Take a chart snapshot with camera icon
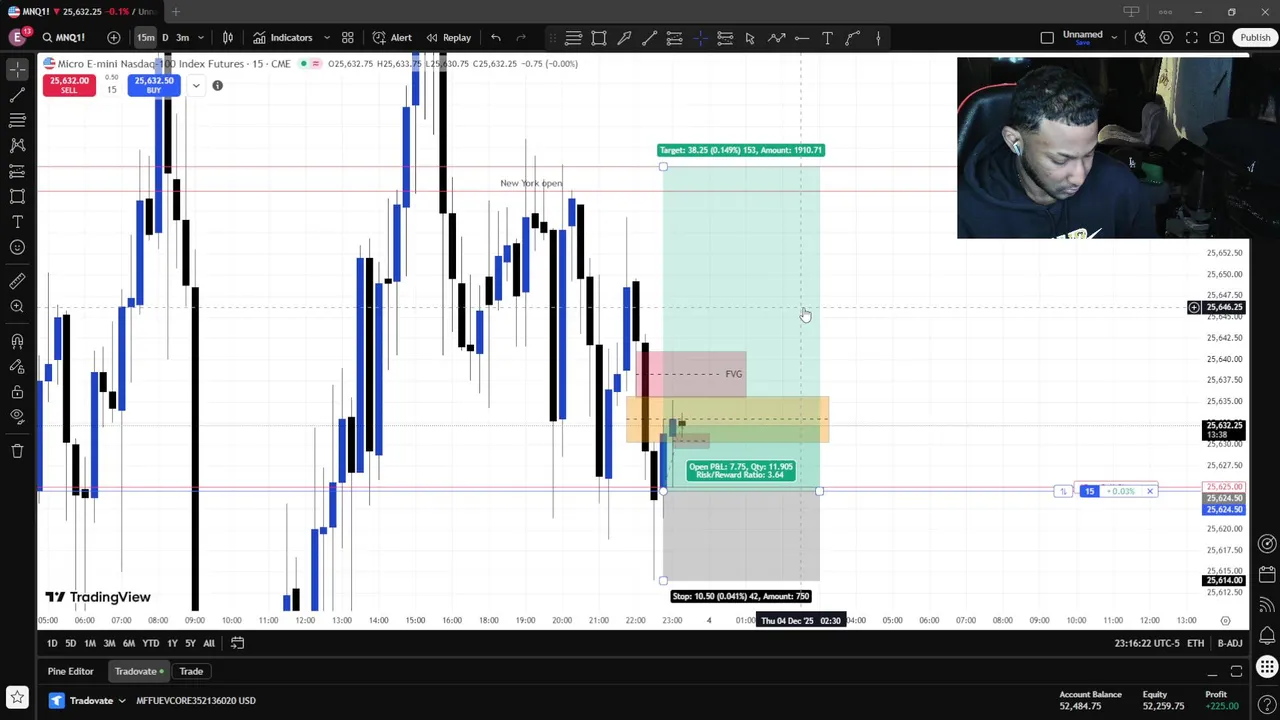This screenshot has width=1280, height=720. tap(1217, 38)
